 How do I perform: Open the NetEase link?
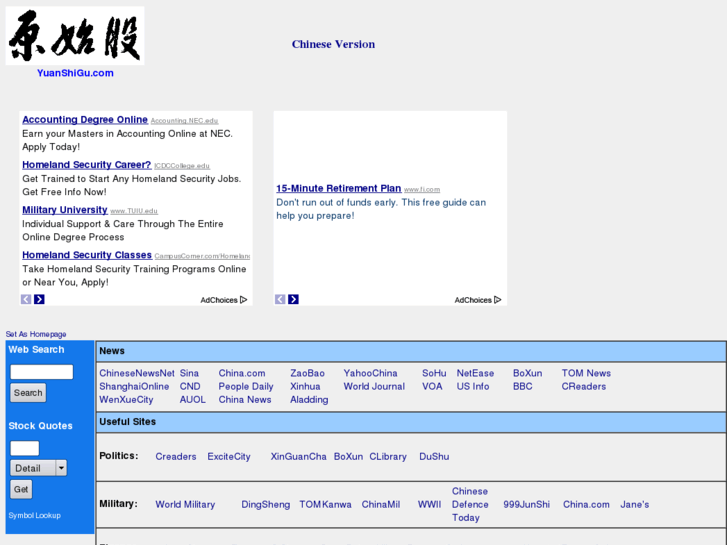click(x=475, y=373)
